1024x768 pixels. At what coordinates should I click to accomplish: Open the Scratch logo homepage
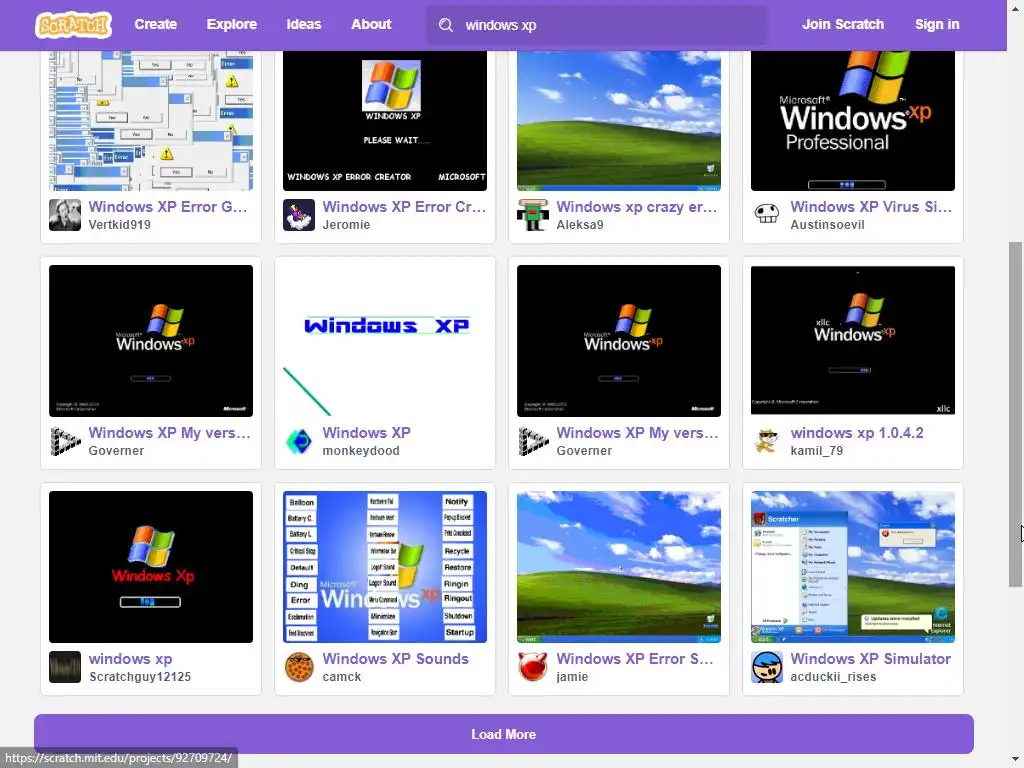(x=73, y=25)
